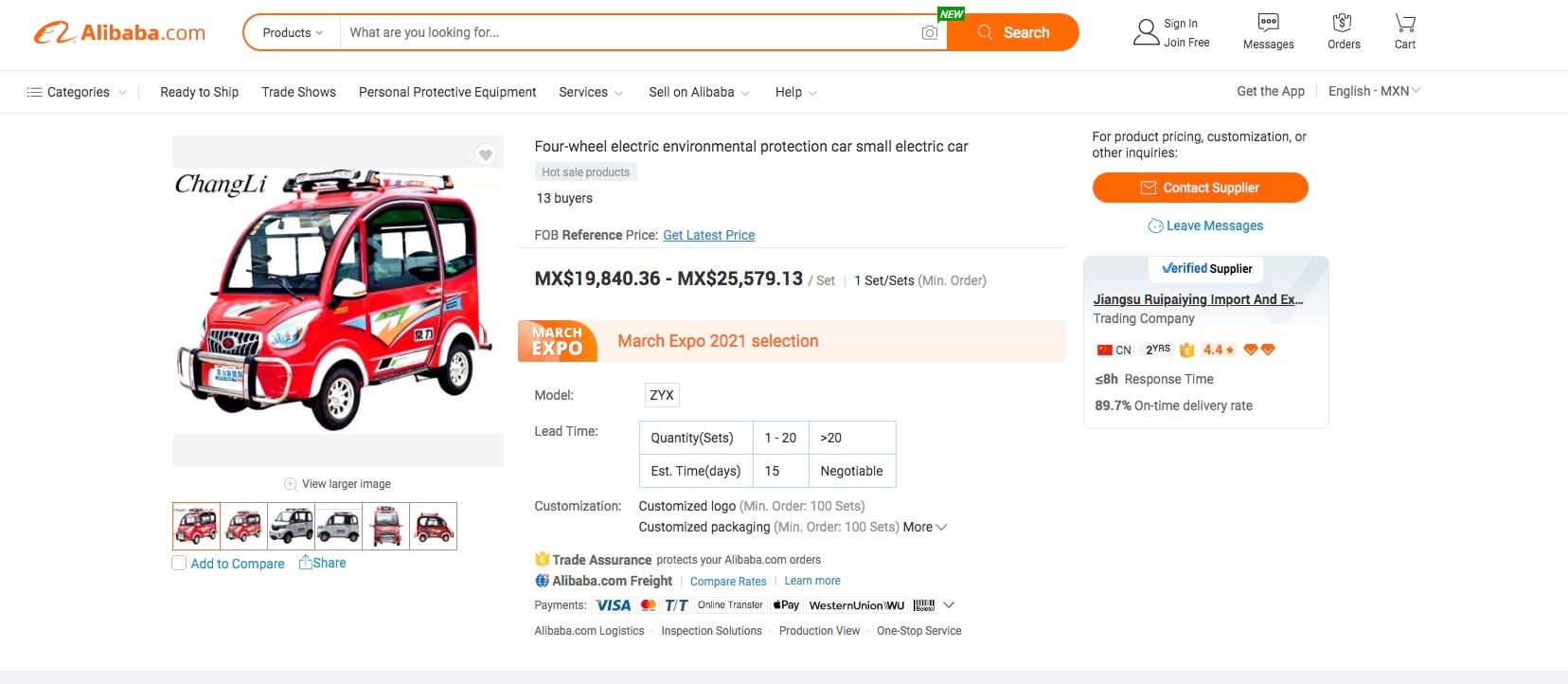
Task: Open the Trade Shows menu item
Action: coord(298,92)
